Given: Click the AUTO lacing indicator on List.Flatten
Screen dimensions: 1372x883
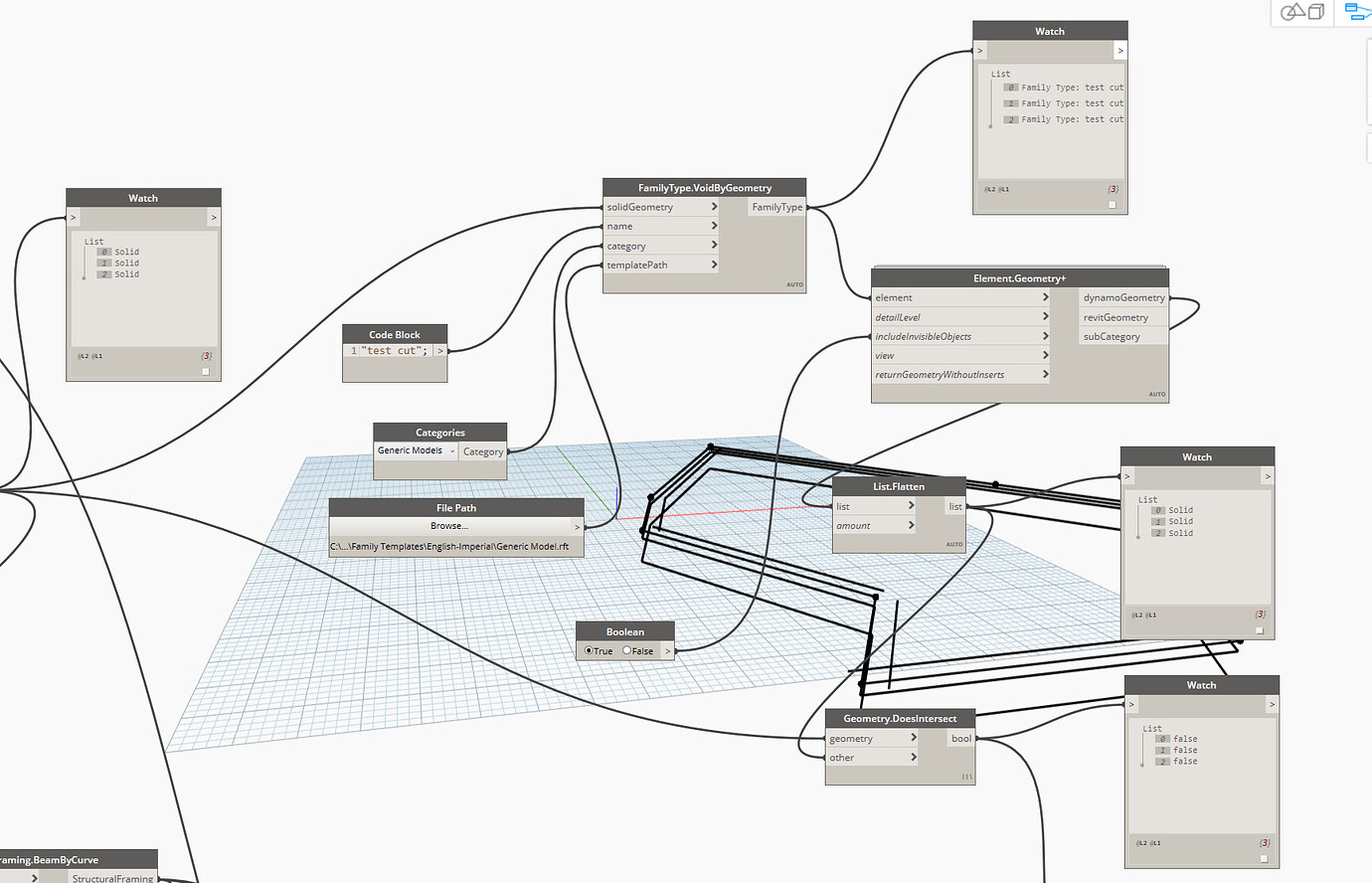Looking at the screenshot, I should pyautogui.click(x=953, y=544).
